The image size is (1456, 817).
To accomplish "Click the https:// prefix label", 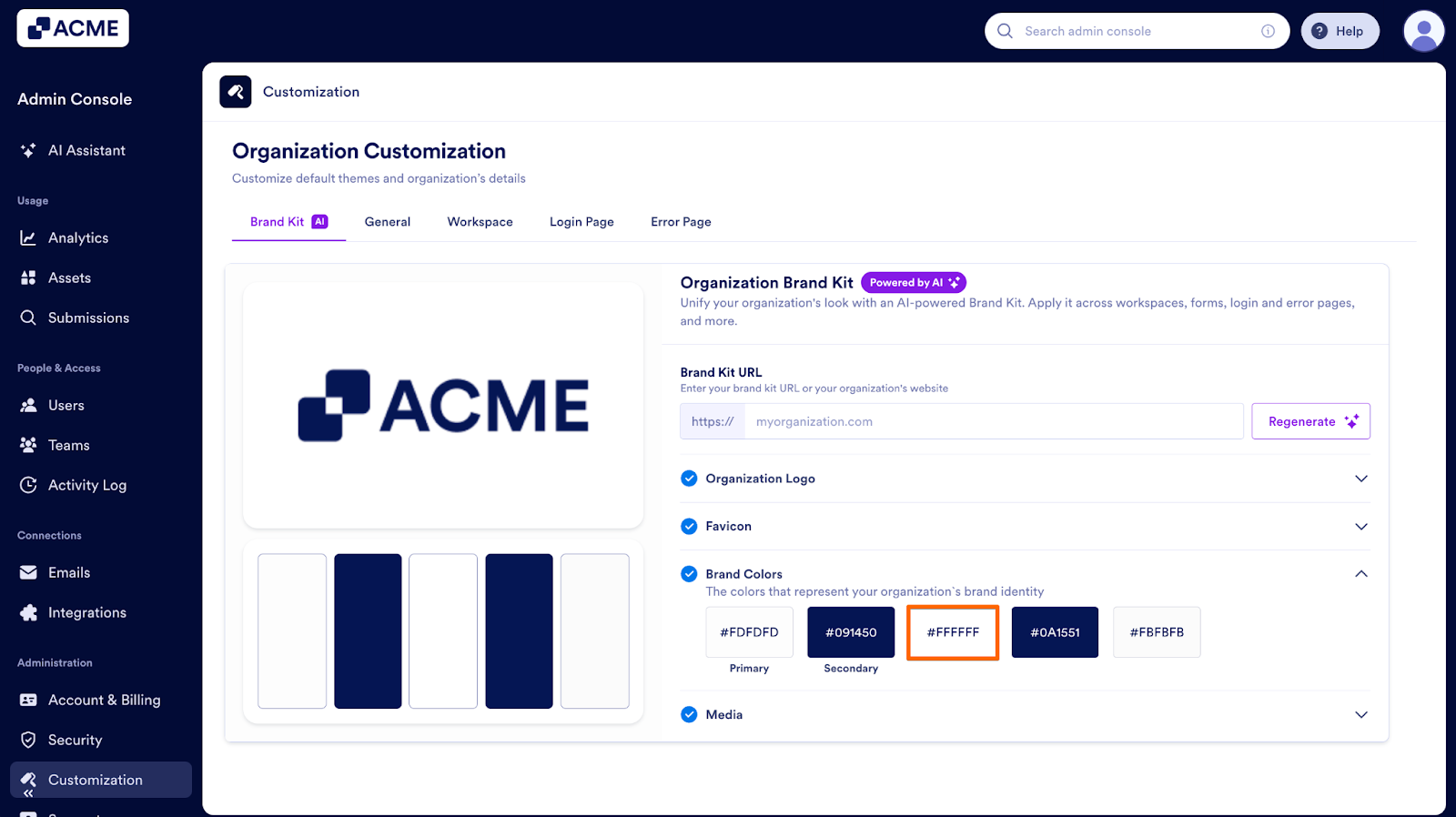I will [713, 421].
